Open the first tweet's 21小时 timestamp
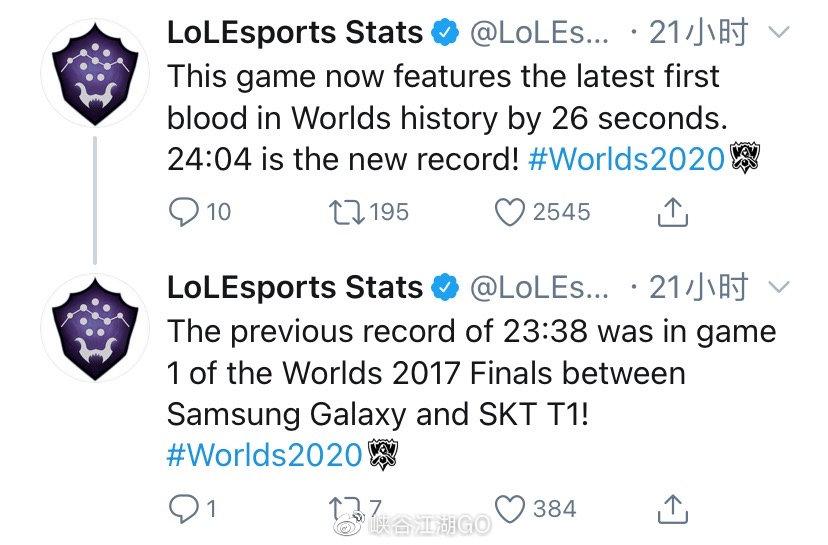The height and width of the screenshot is (545, 828). 699,33
